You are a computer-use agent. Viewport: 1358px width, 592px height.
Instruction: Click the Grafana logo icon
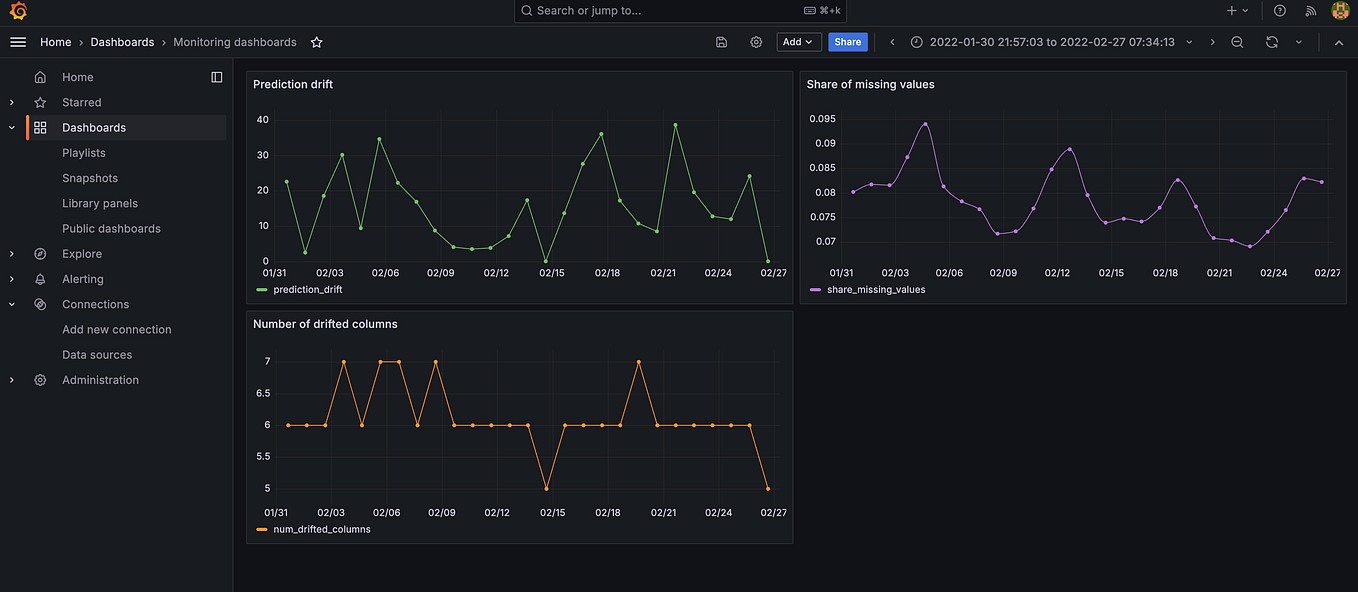[x=16, y=10]
